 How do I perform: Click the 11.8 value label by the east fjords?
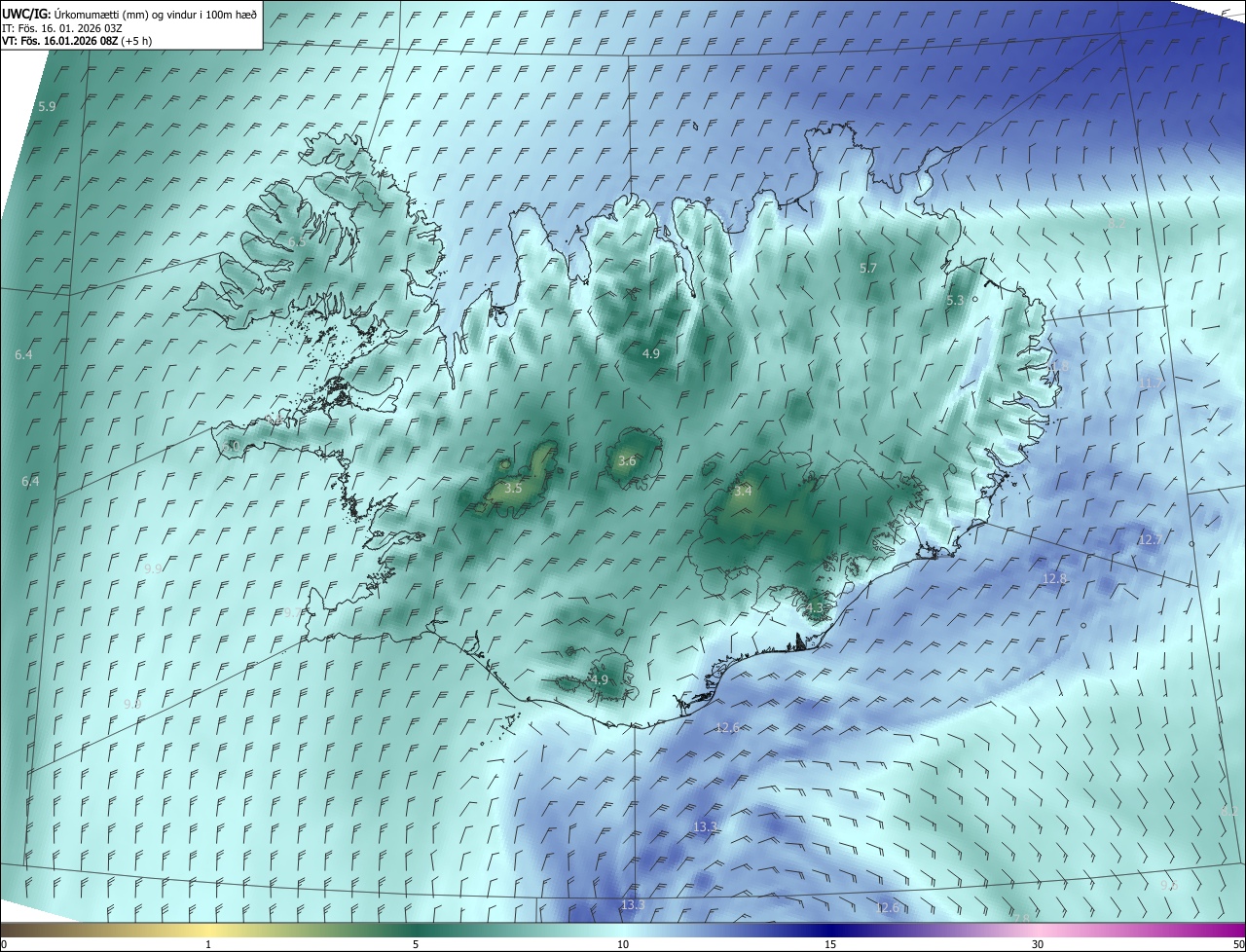tap(1057, 366)
